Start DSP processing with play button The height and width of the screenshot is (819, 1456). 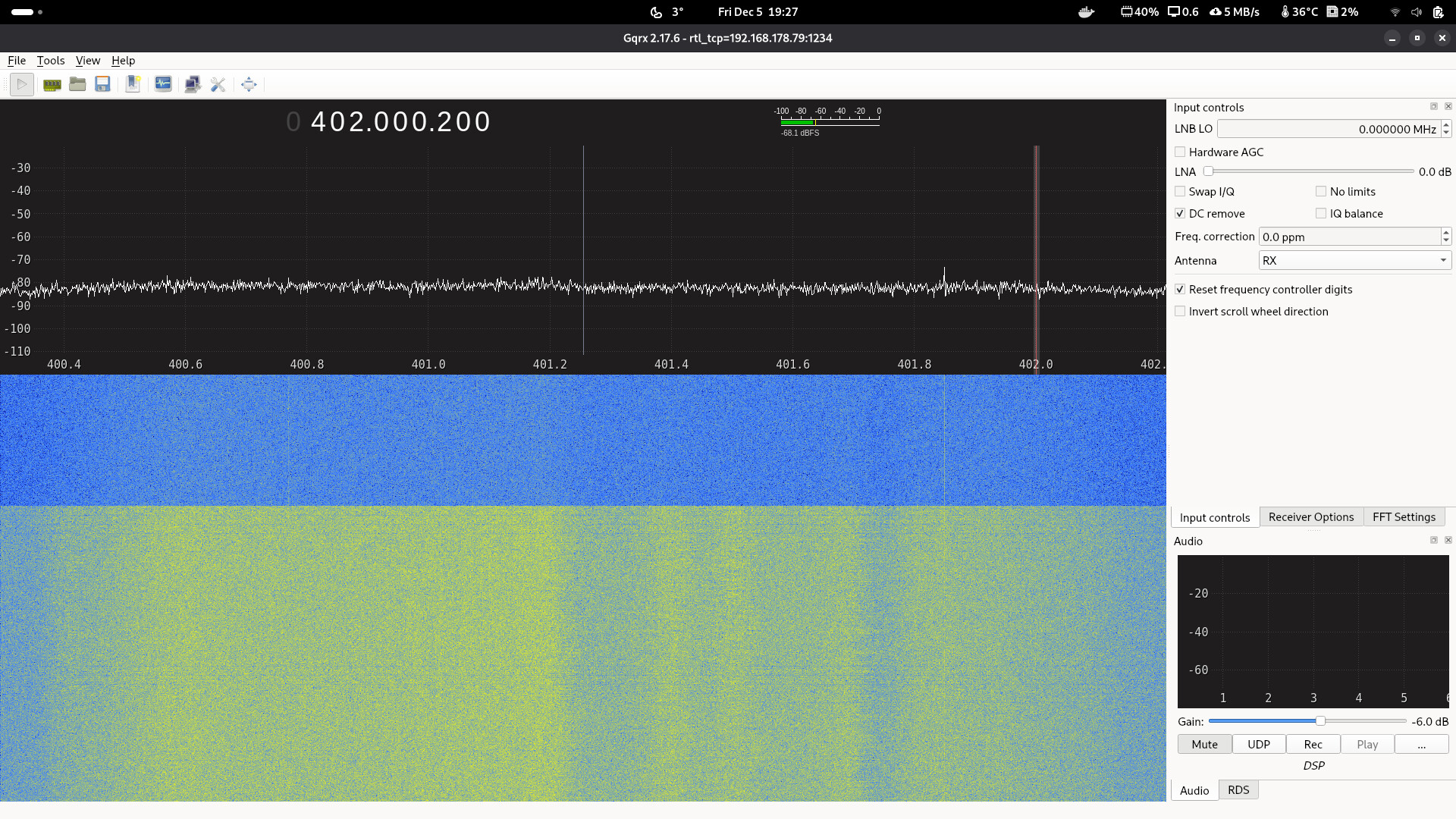pos(22,84)
